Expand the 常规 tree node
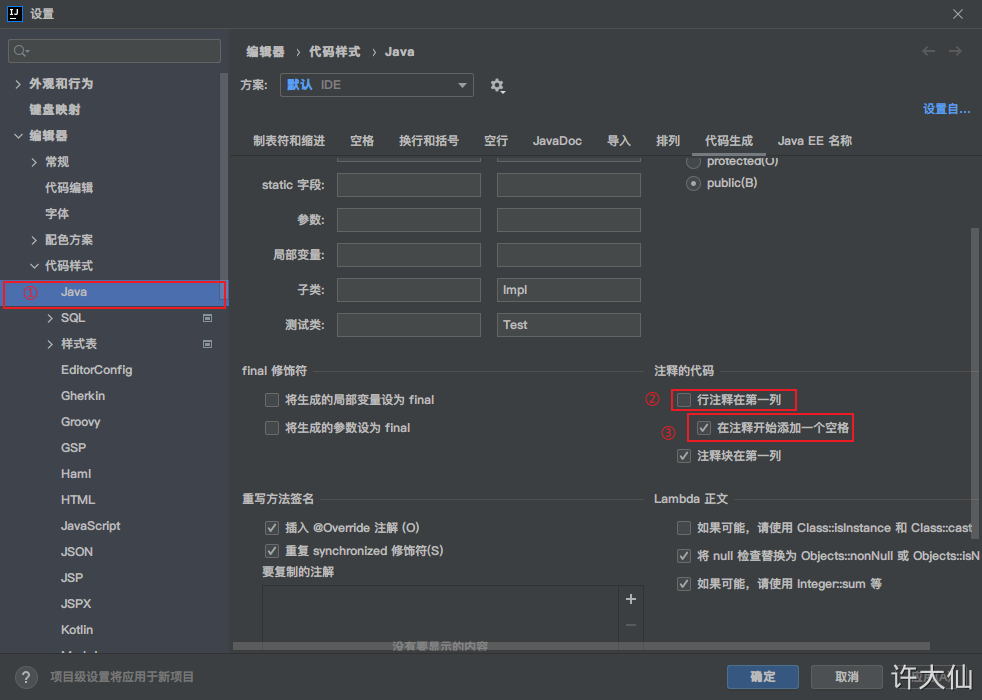The width and height of the screenshot is (982, 700). pyautogui.click(x=34, y=162)
